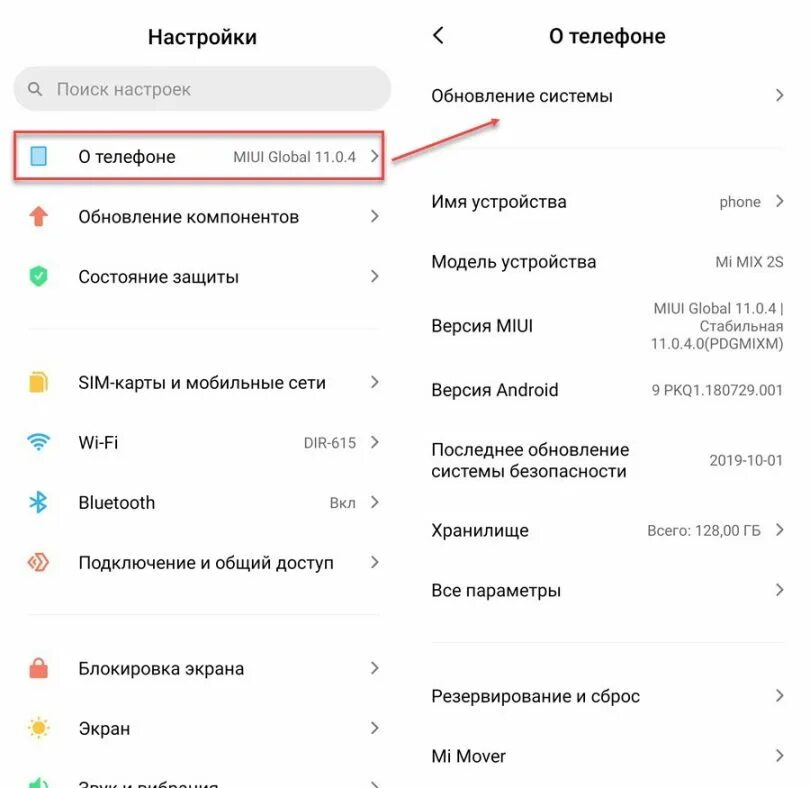Tap the Wi-Fi signal icon
The image size is (810, 788).
point(39,442)
